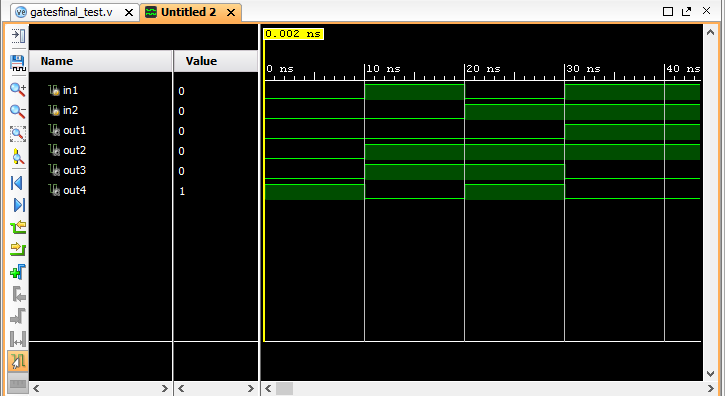Click the value 0 of out3
Viewport: 725px width, 396px height.
[181, 171]
